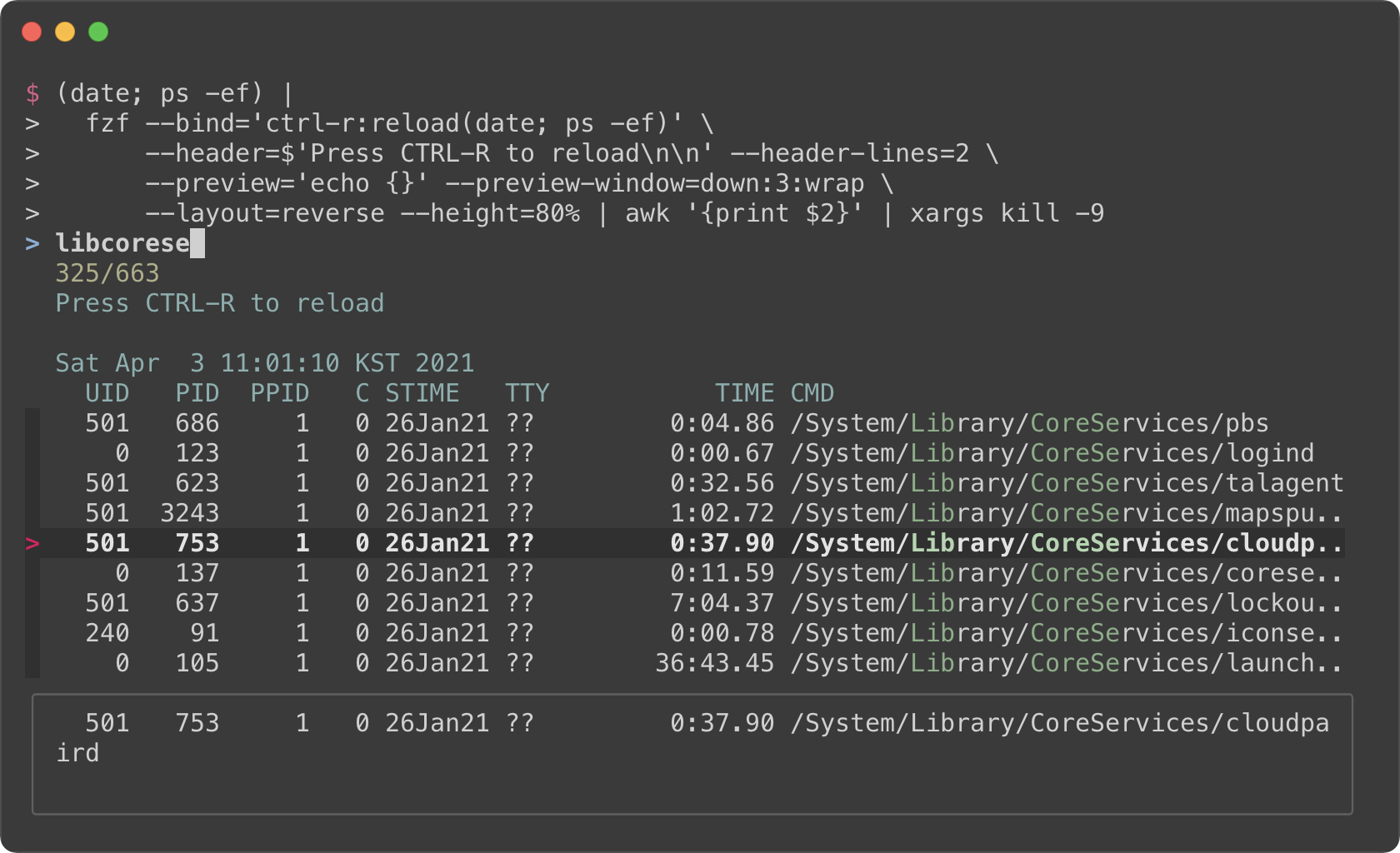Click the green maximize window button
Screen dimensions: 1400x853
click(x=98, y=32)
